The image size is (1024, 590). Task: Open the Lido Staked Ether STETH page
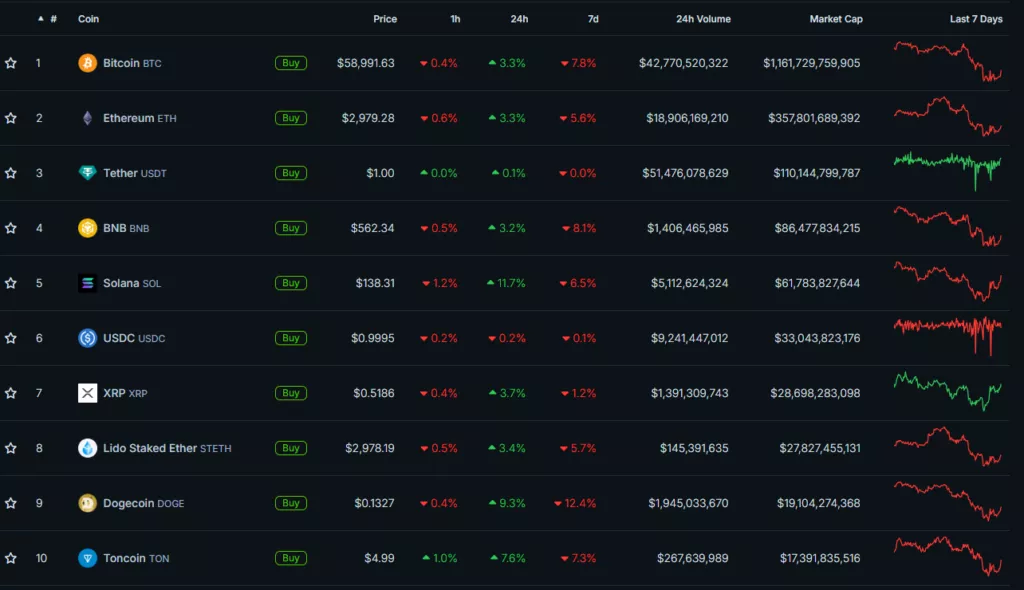pos(167,448)
